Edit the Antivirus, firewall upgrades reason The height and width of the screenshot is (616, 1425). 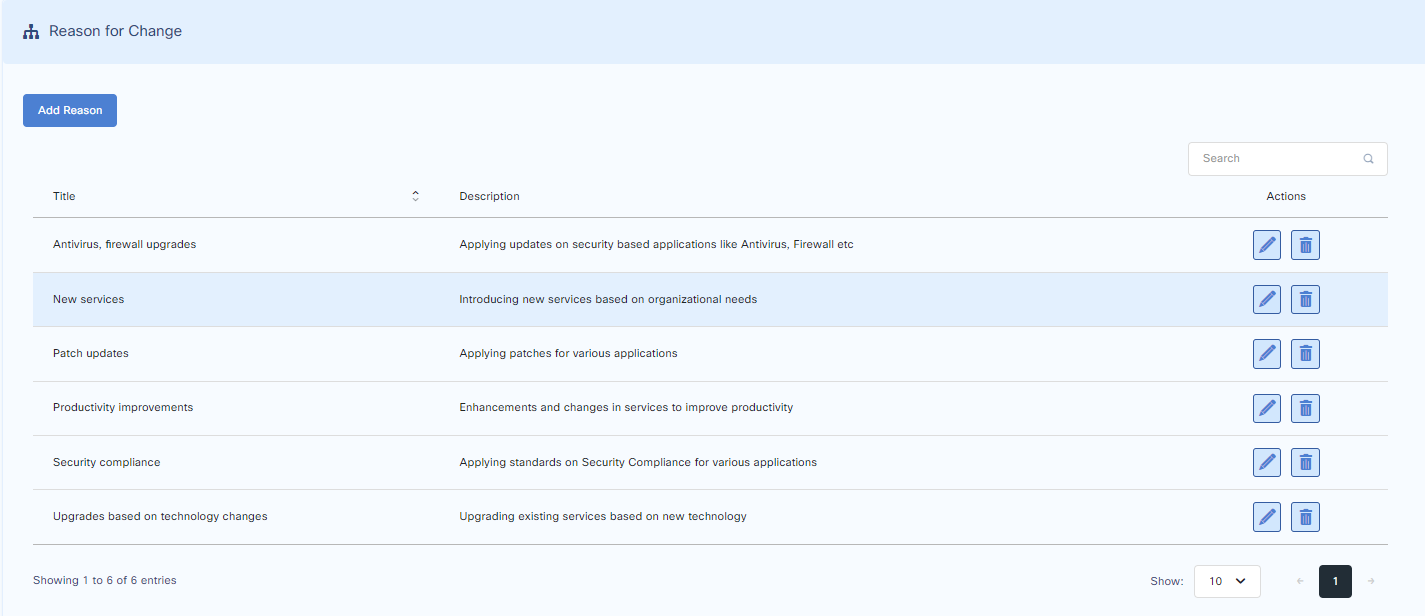tap(1266, 245)
